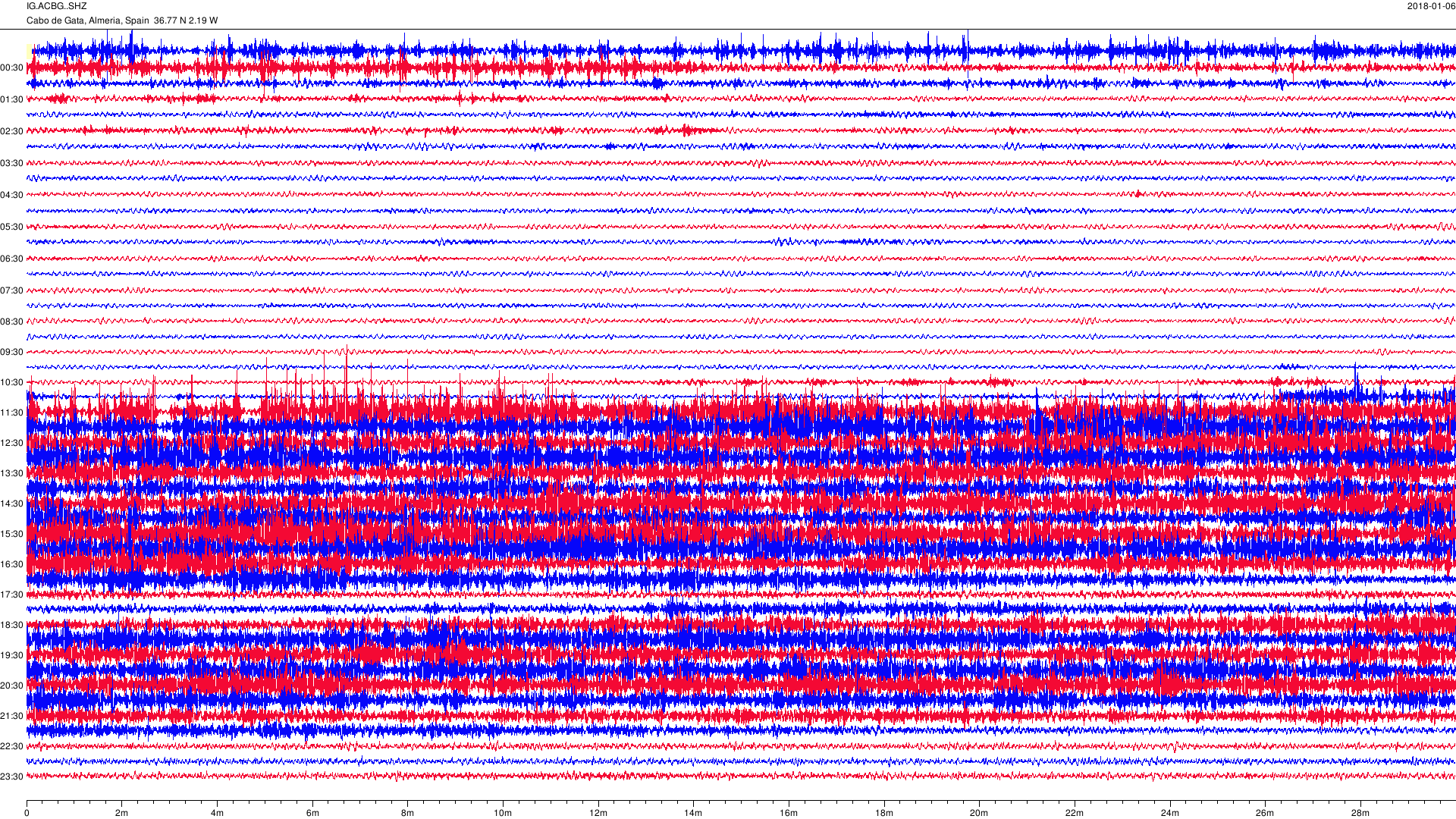This screenshot has width=1456, height=819.
Task: Select the 16:30 time label
Action: tap(12, 565)
